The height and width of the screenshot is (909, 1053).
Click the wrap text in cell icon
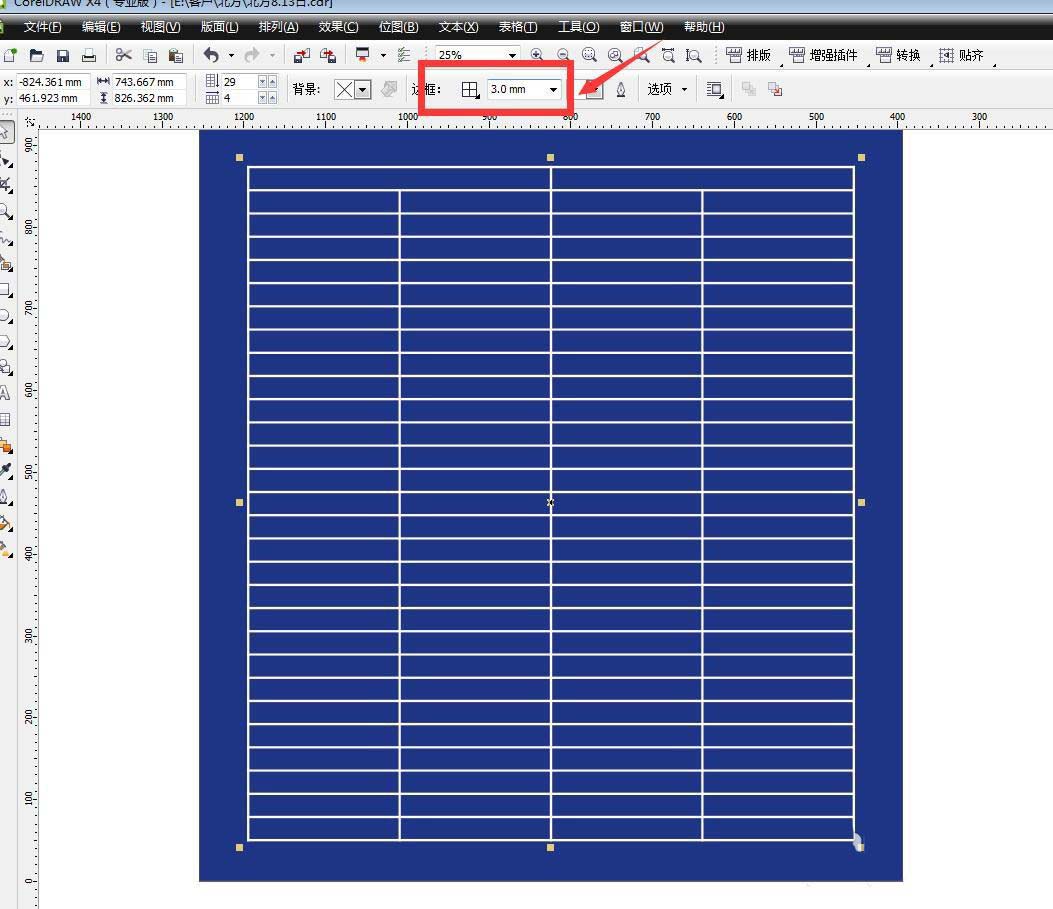(x=713, y=89)
